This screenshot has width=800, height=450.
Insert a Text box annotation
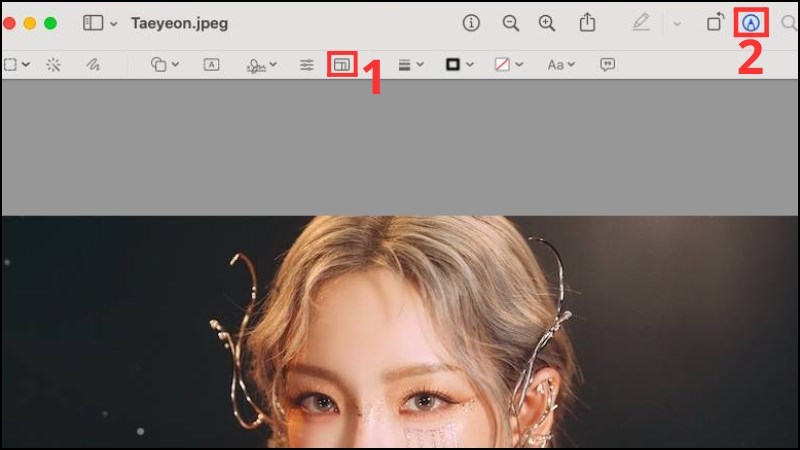pyautogui.click(x=212, y=65)
